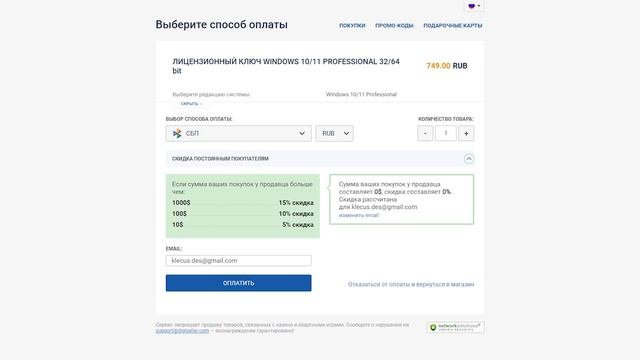Open the Подарочные карты menu item
This screenshot has height=360, width=640.
pyautogui.click(x=453, y=25)
